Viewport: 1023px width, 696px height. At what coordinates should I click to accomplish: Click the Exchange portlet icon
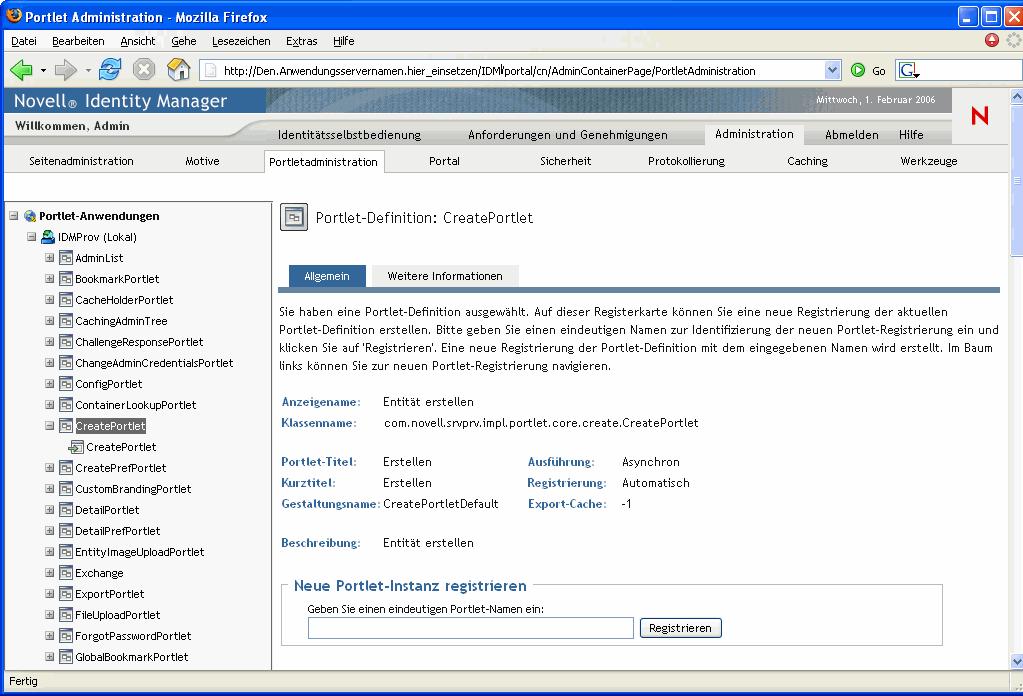[x=65, y=573]
